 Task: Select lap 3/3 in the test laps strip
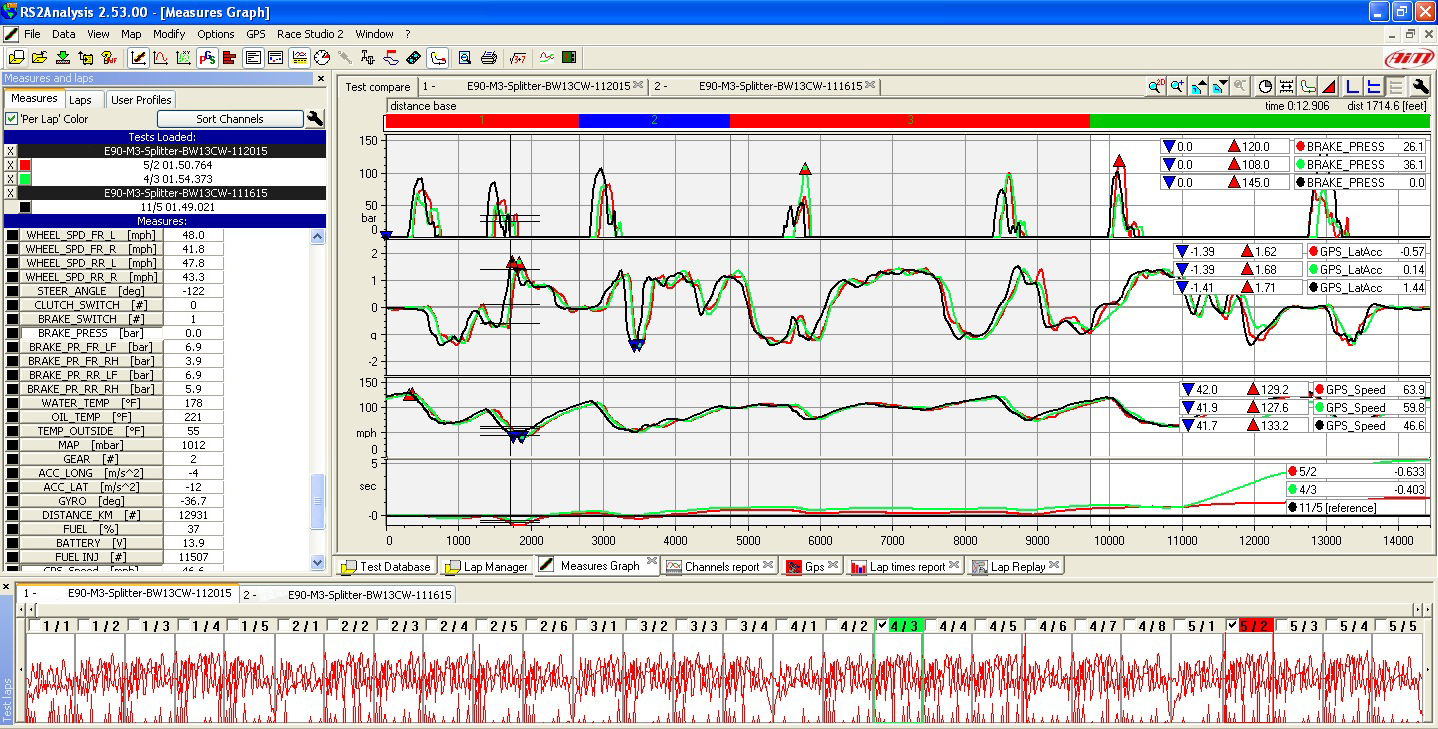tap(704, 626)
